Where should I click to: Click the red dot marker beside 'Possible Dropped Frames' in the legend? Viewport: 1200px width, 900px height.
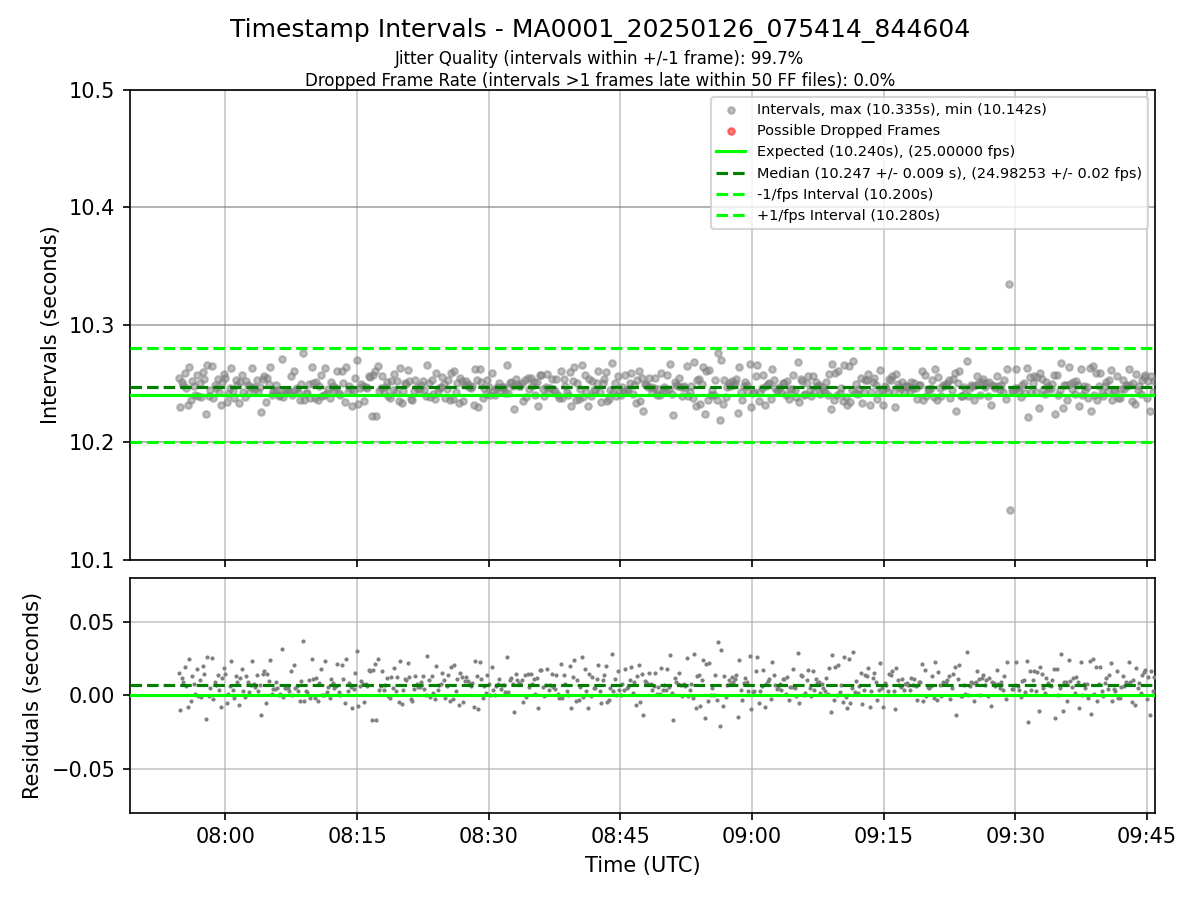732,131
